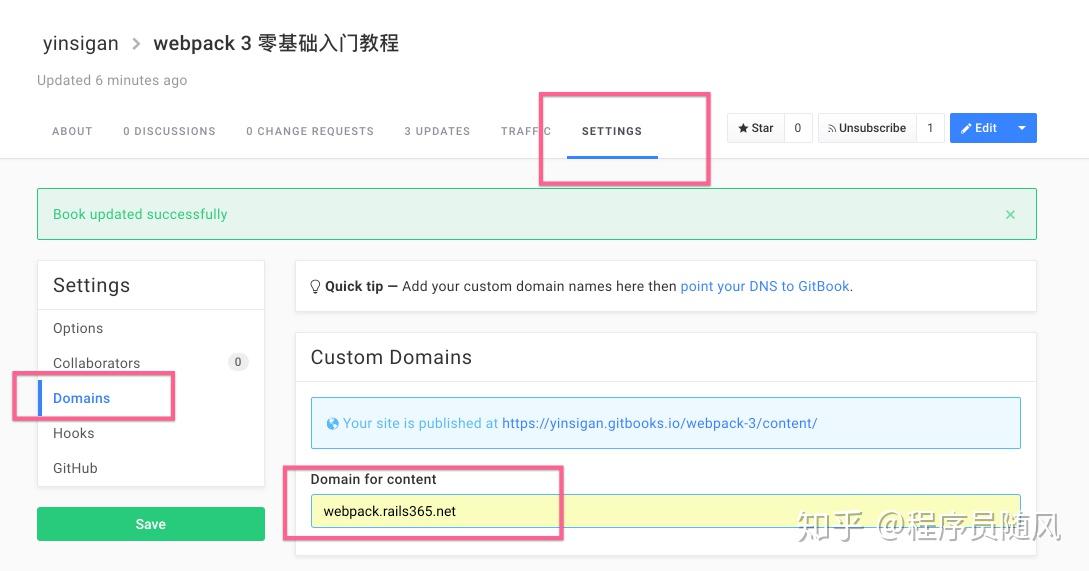Click the Custom Domains heading
The image size is (1089, 571).
click(x=391, y=357)
